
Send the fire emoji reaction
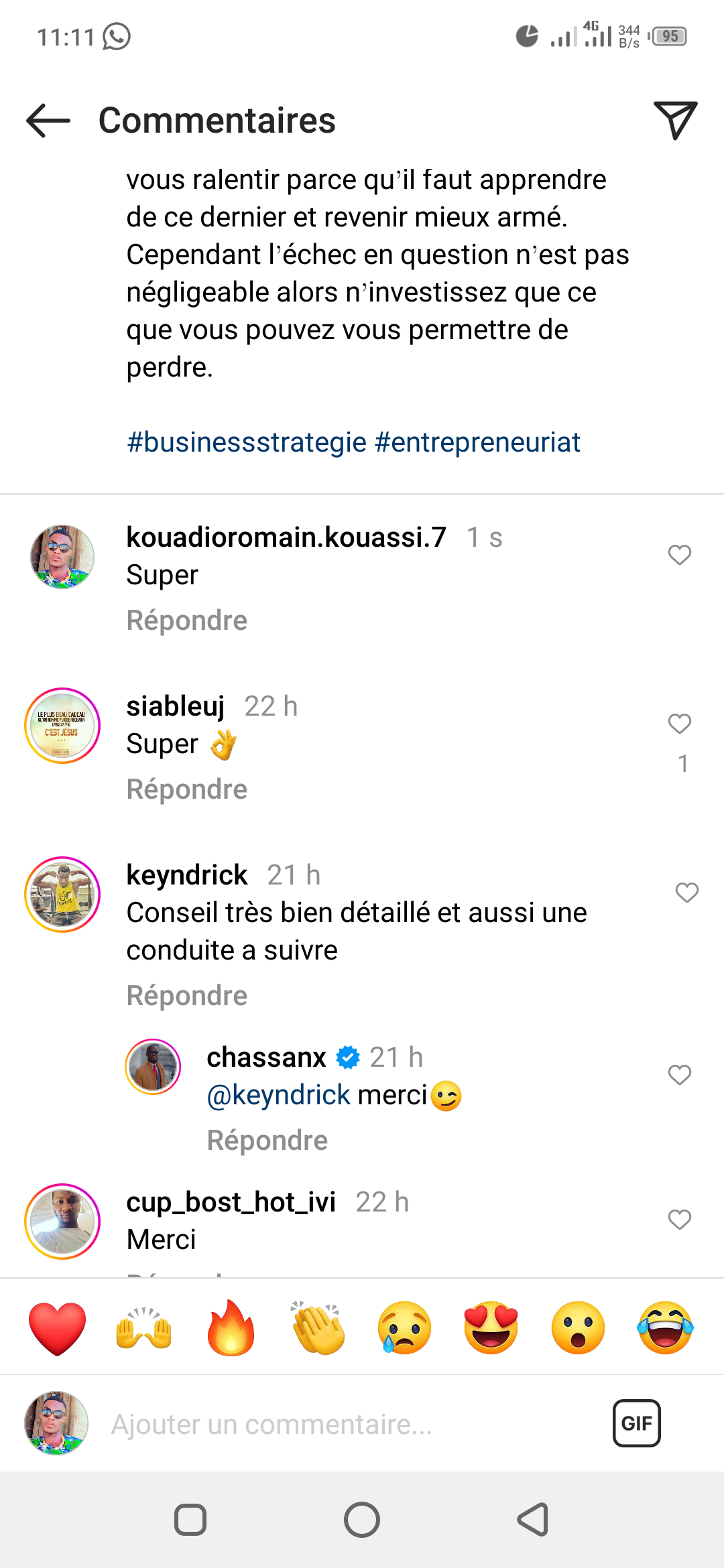tap(231, 1327)
